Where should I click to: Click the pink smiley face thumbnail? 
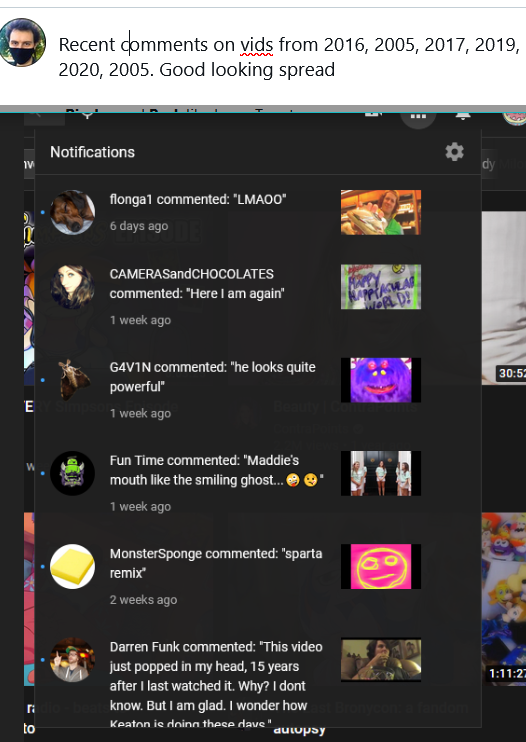381,566
